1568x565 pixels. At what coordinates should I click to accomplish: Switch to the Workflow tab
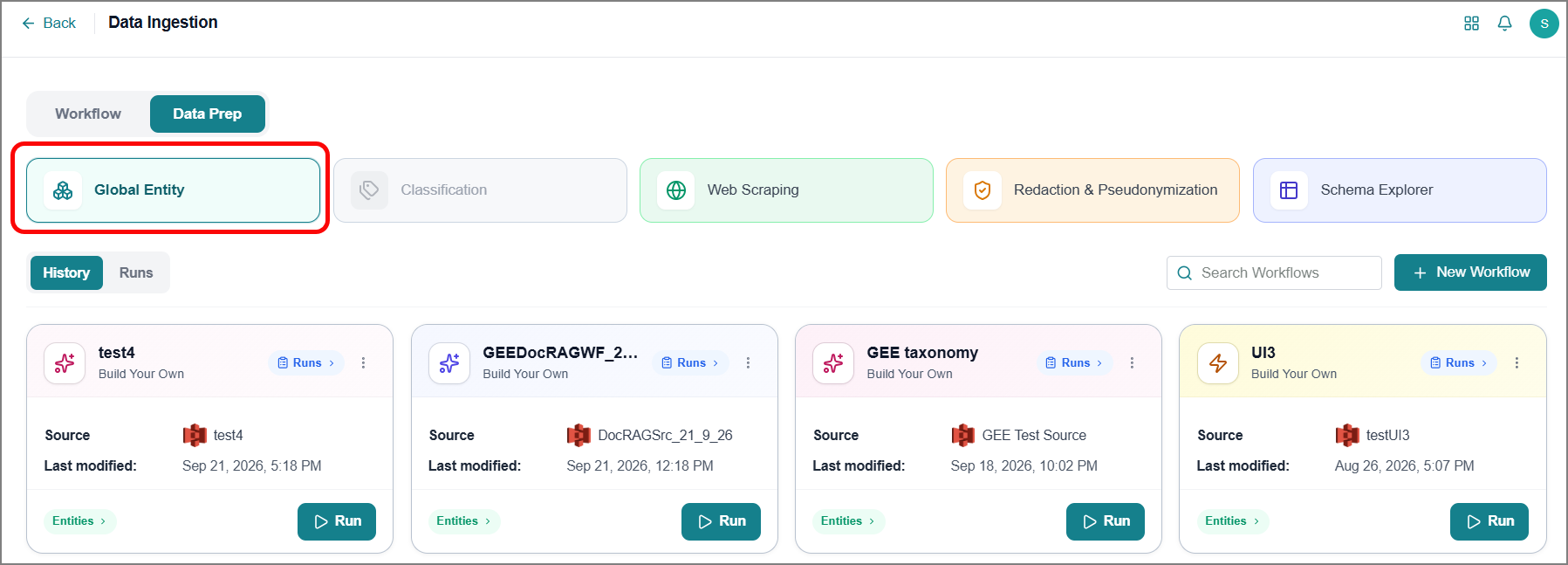pos(88,114)
